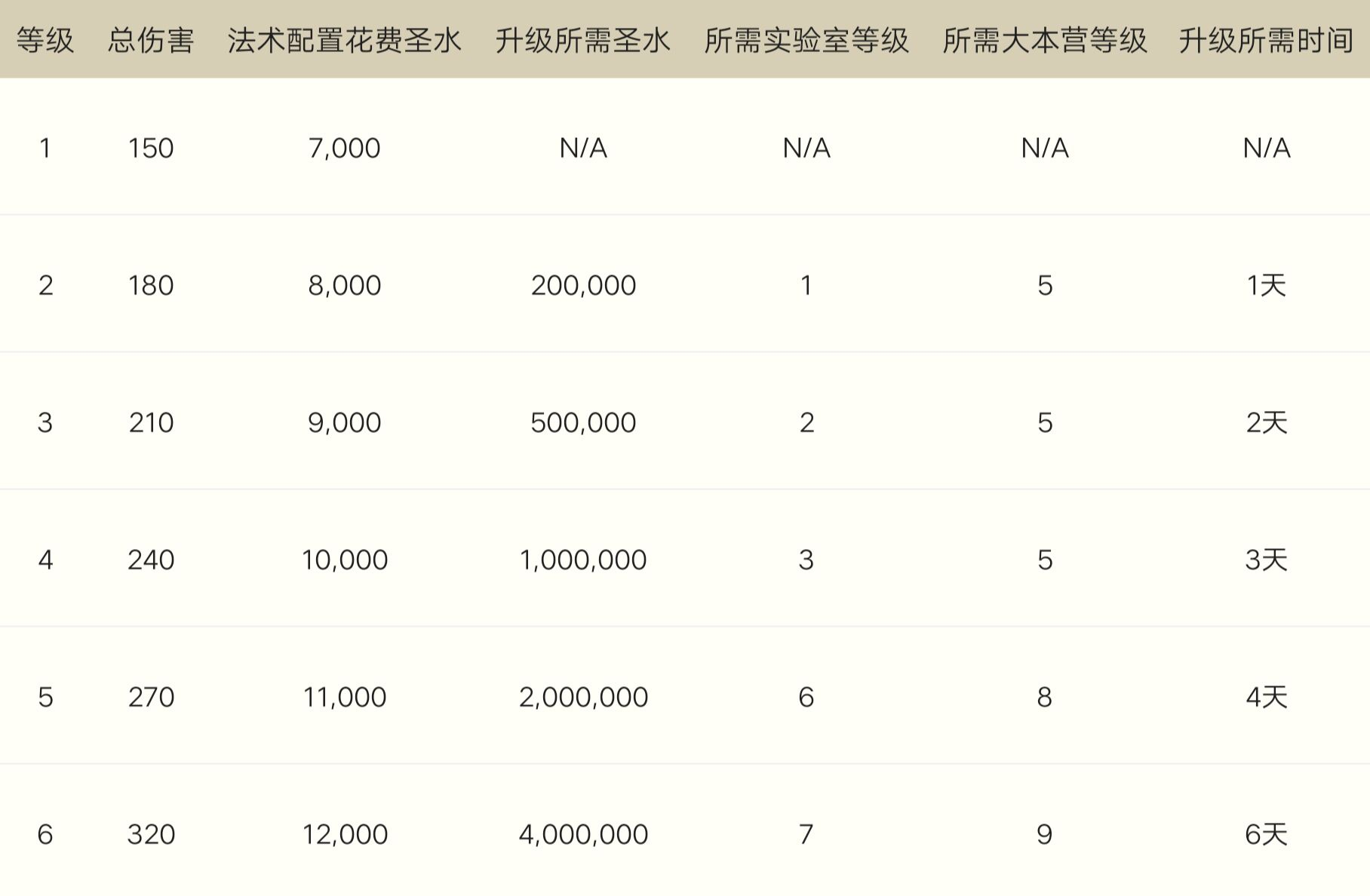Select the 1,000,000 upgrade cost cell
This screenshot has height=896, width=1370.
pos(583,560)
